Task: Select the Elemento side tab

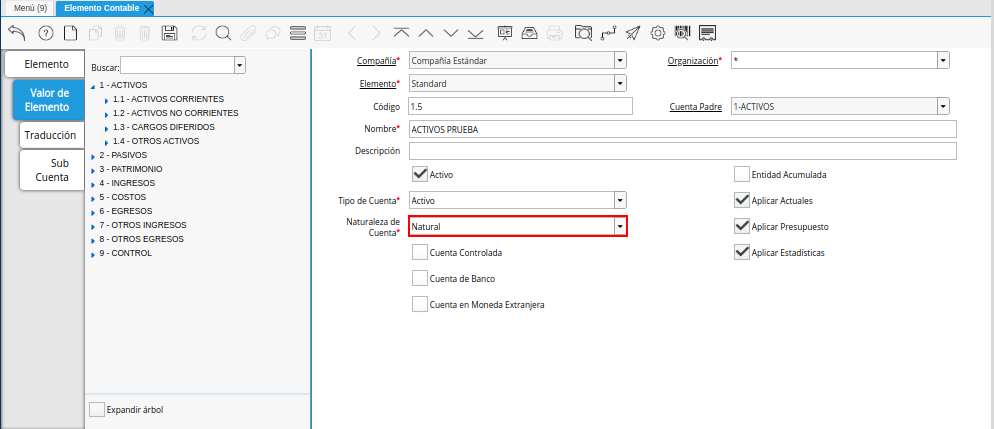Action: click(x=45, y=64)
